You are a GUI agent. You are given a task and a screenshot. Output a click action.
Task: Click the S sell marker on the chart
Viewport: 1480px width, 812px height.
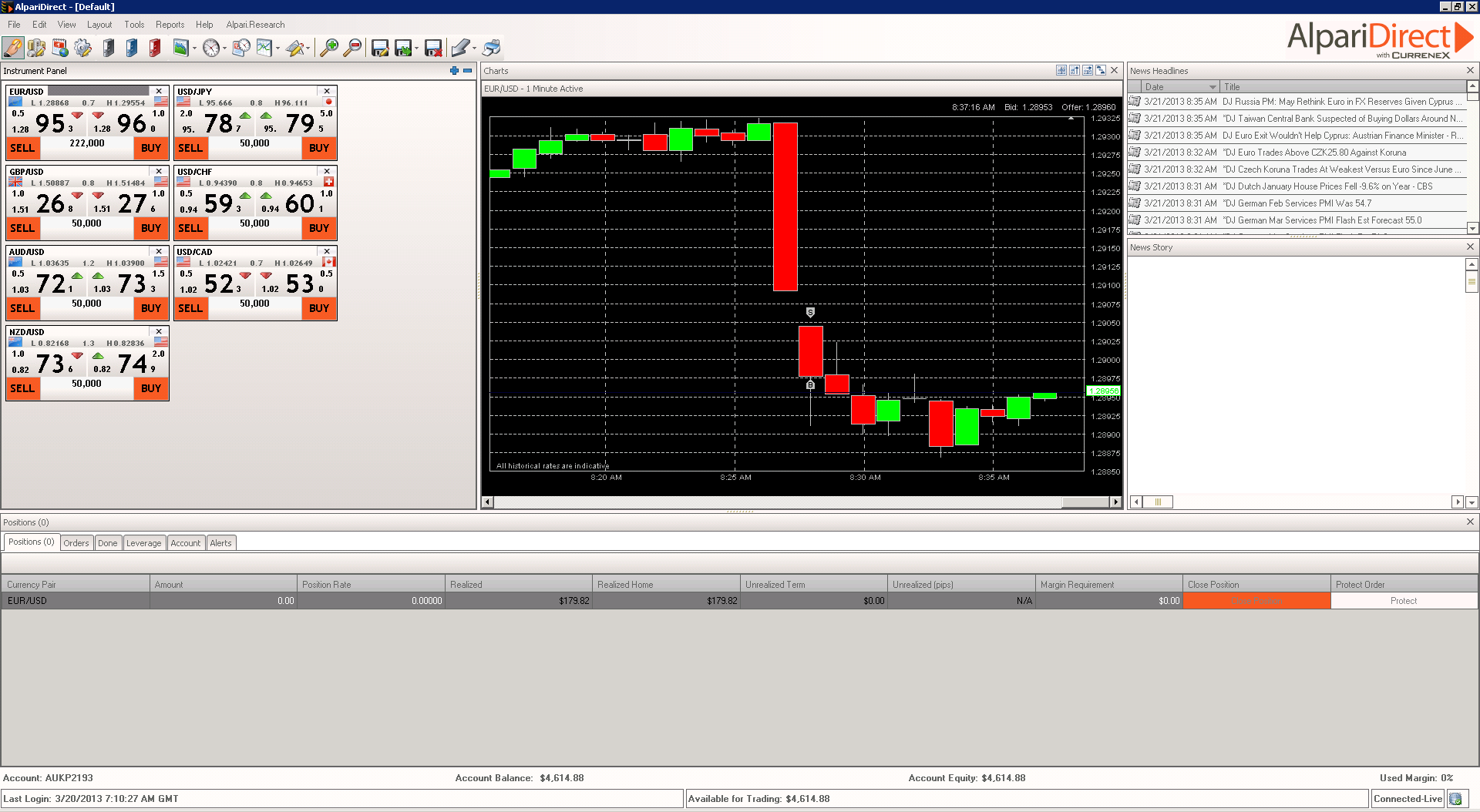810,312
